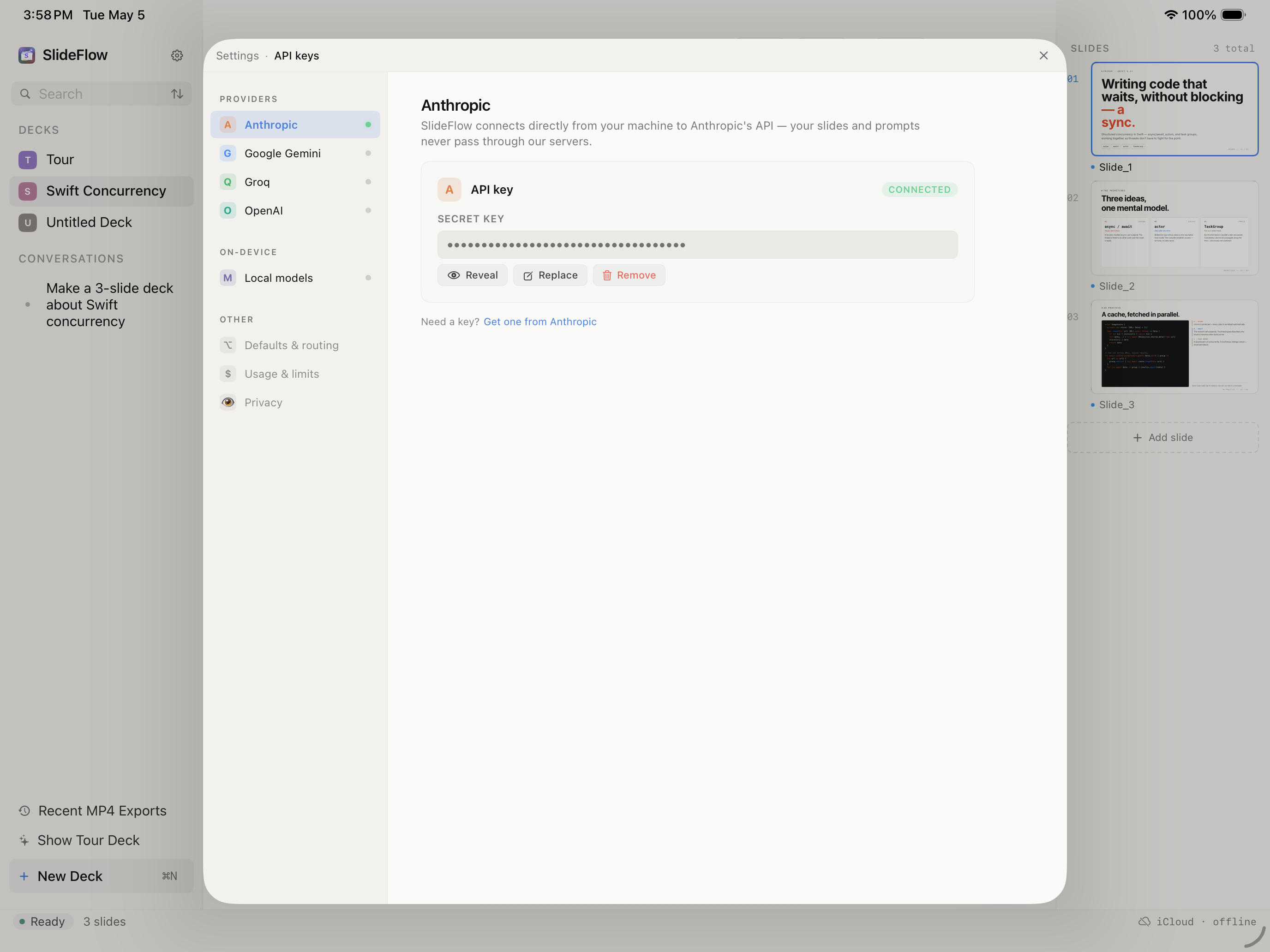
Task: Click the OpenAI O icon
Action: (228, 211)
